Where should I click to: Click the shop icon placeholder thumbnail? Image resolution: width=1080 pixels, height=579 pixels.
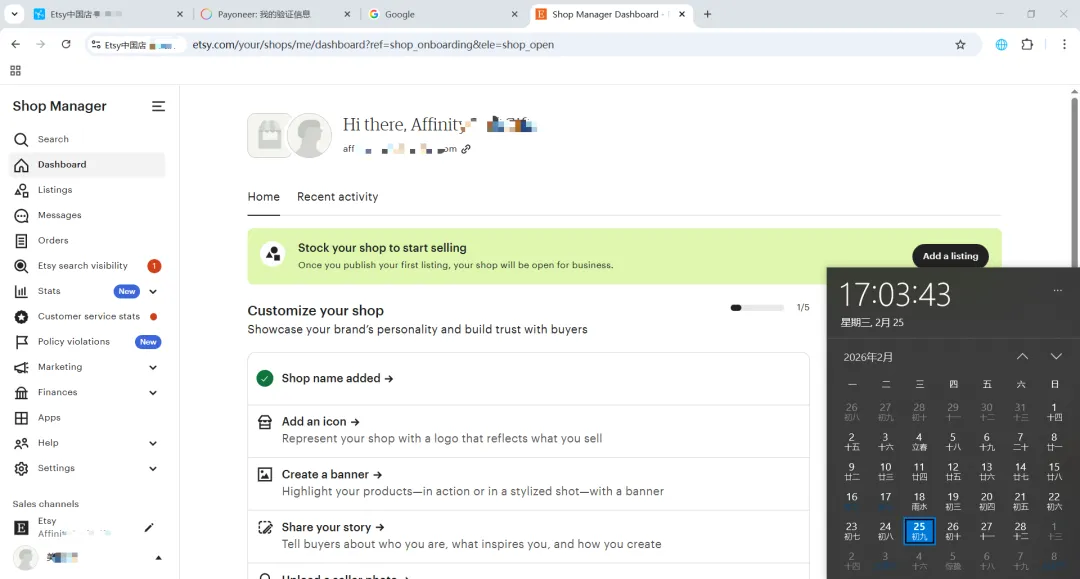[x=269, y=136]
